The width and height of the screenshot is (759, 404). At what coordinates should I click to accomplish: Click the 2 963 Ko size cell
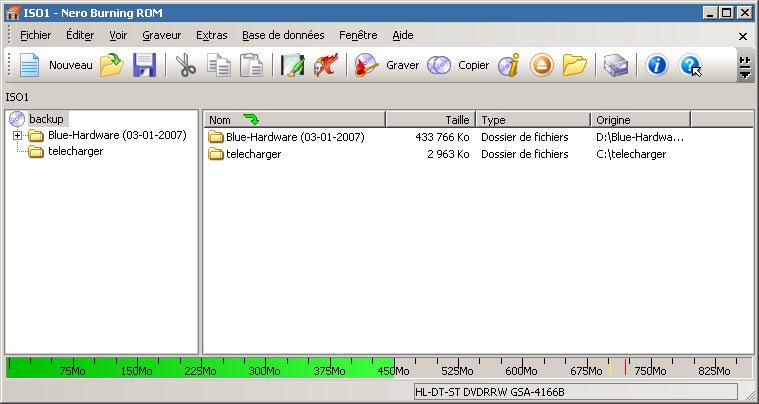(448, 154)
